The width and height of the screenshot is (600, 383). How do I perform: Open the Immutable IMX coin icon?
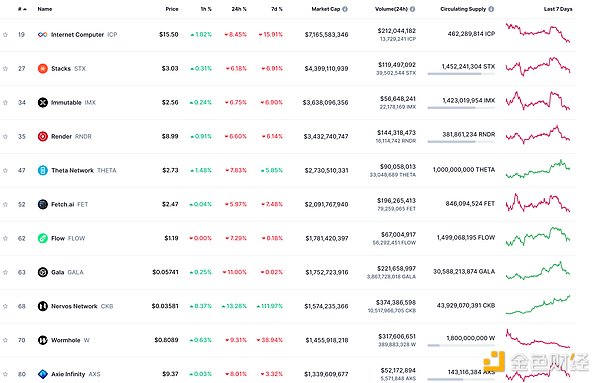pos(42,103)
